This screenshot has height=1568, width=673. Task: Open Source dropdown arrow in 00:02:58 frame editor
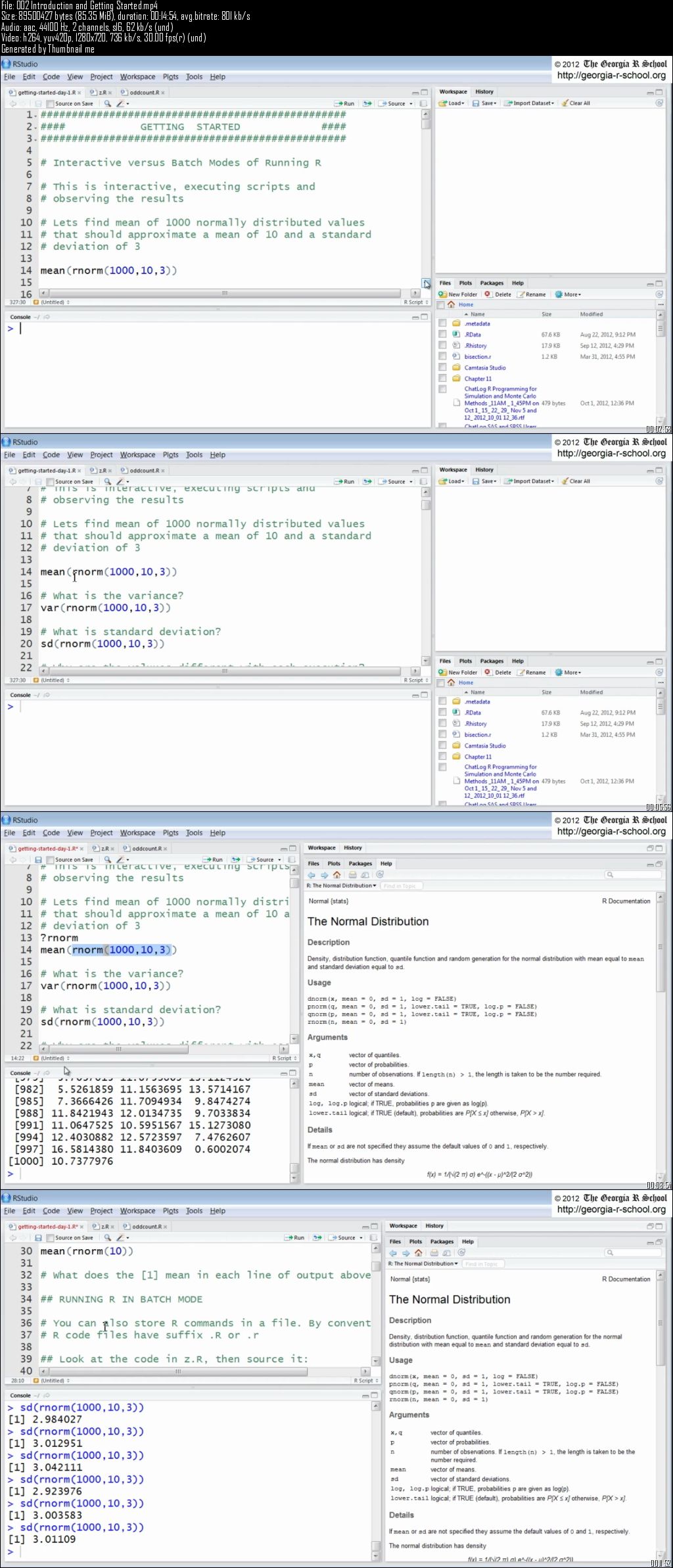click(x=411, y=104)
